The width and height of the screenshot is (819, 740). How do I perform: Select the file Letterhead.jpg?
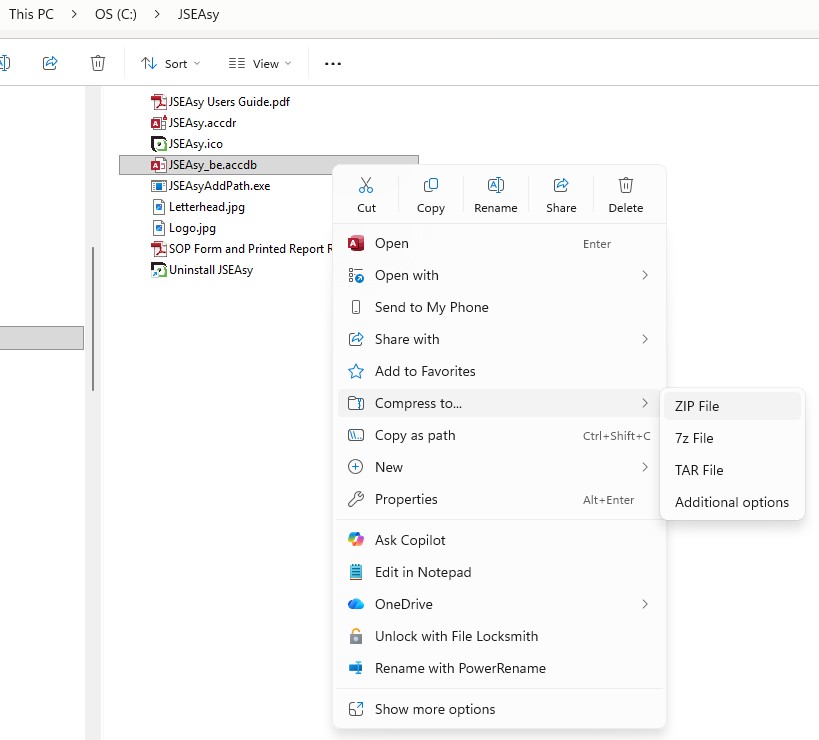pyautogui.click(x=207, y=207)
